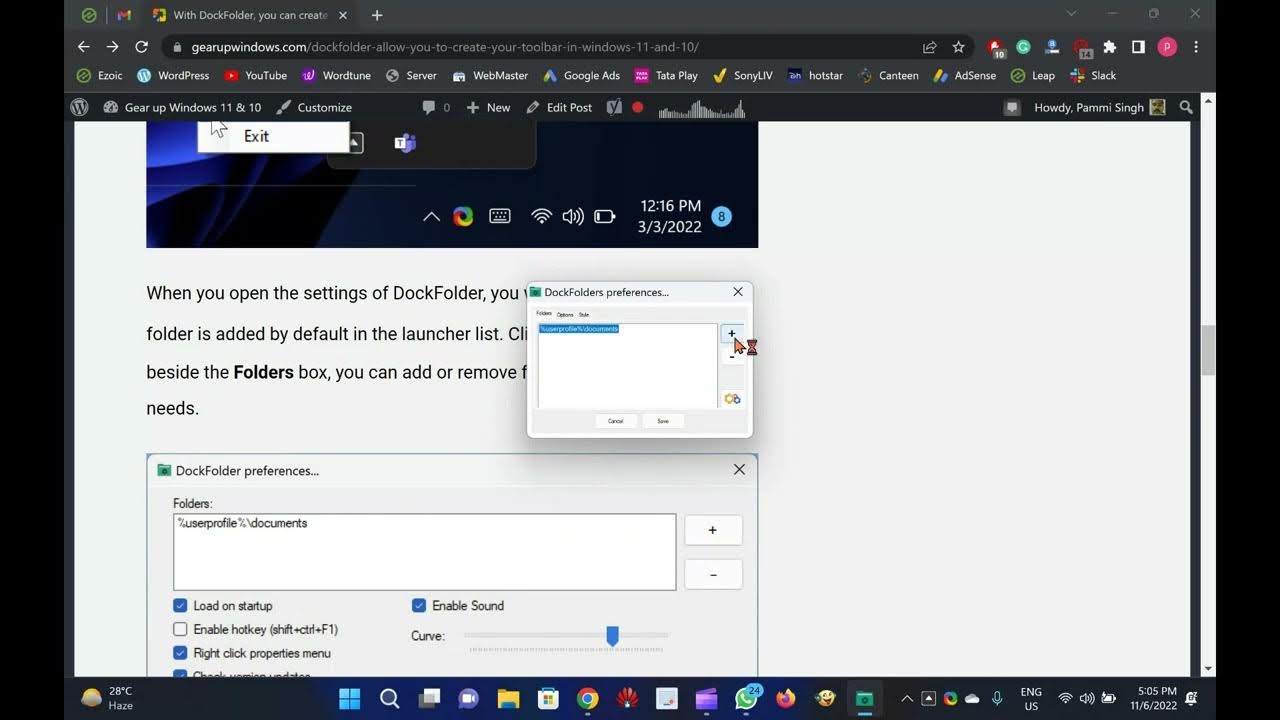Reload the current page

coord(141,47)
